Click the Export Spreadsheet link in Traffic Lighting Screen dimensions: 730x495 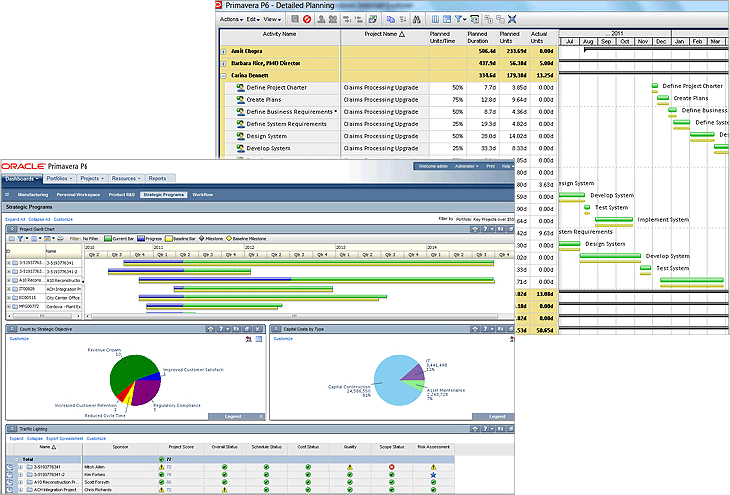(65, 438)
